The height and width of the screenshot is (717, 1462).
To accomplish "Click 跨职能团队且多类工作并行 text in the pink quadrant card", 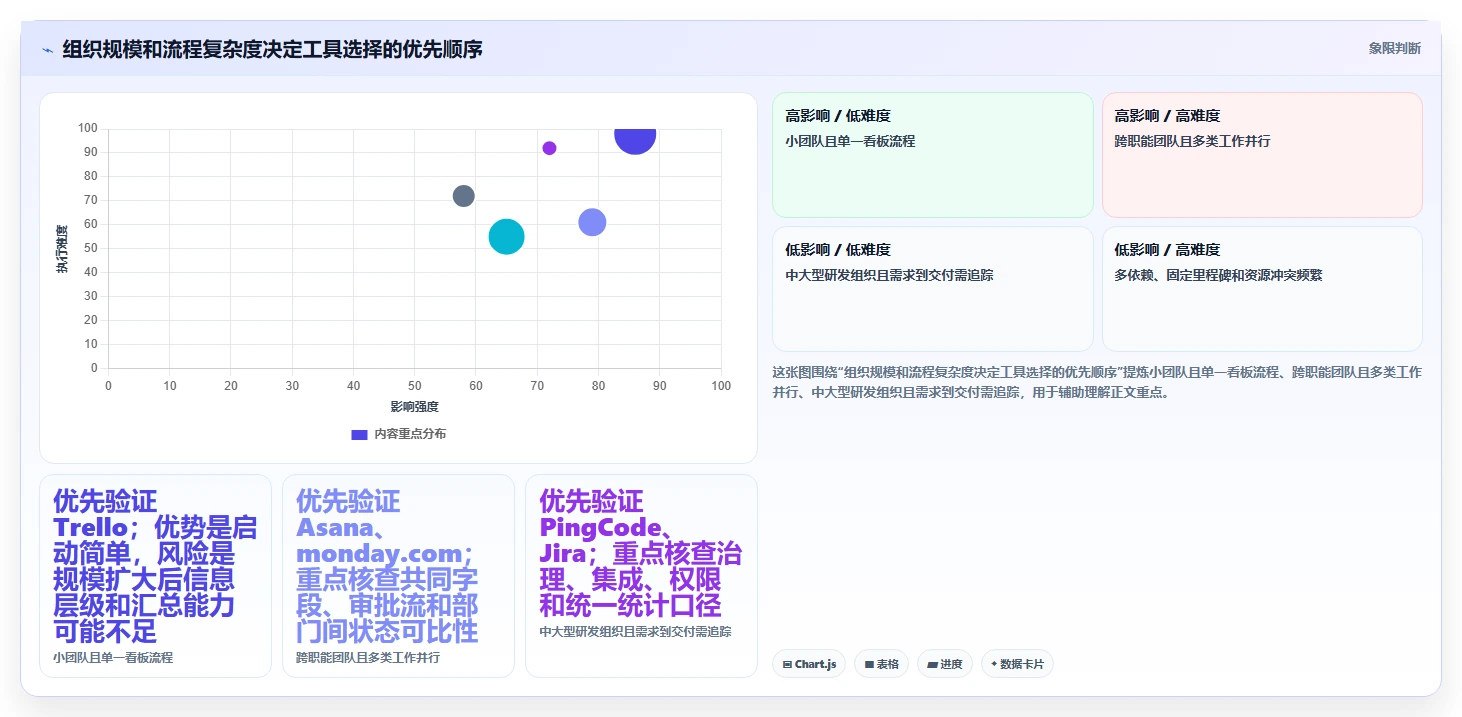I will (1192, 141).
